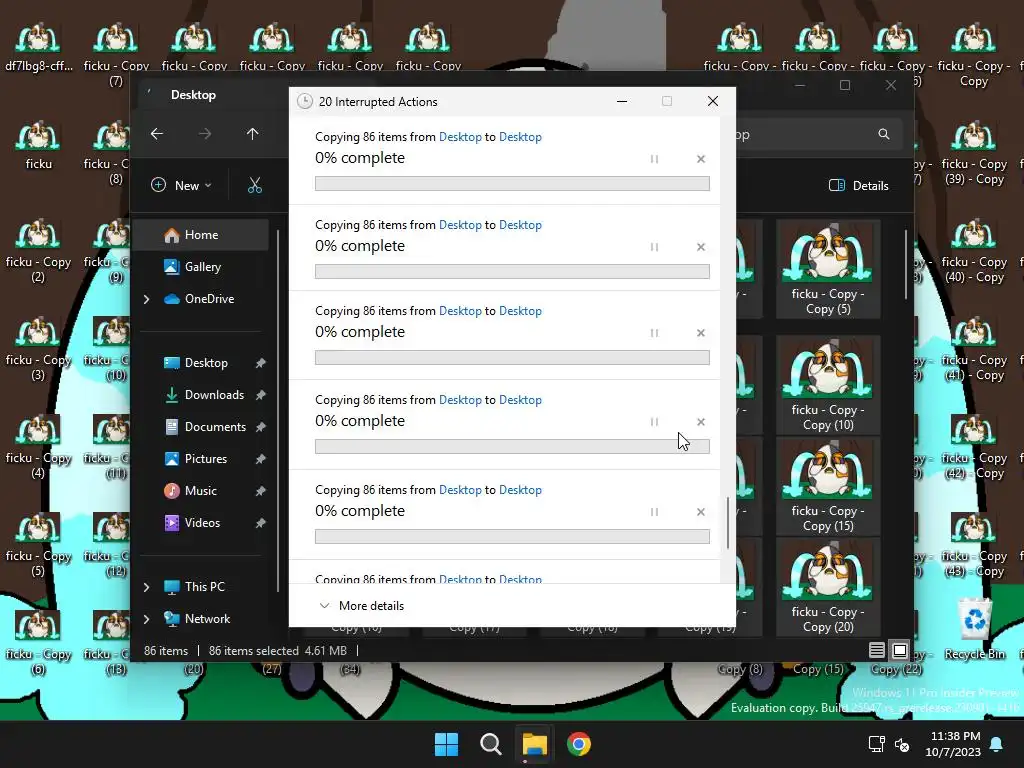Open destination Desktop link in first copy row

[x=520, y=136]
